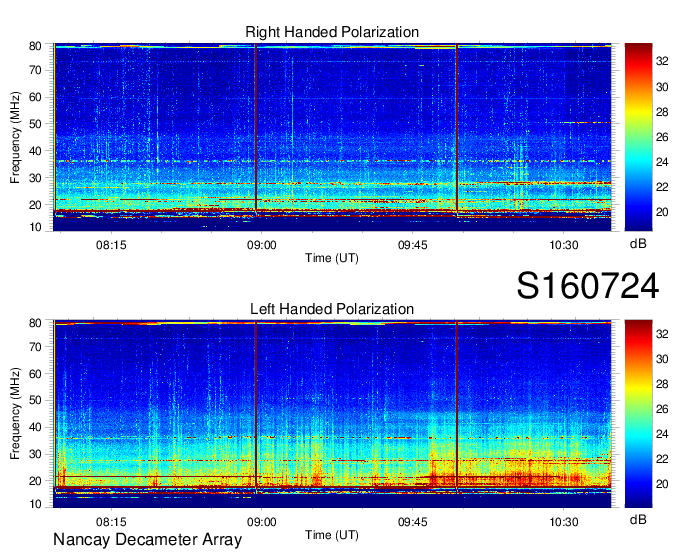Click the 09:45 time tick under Left Handed plot
680x552 pixels.
412,522
